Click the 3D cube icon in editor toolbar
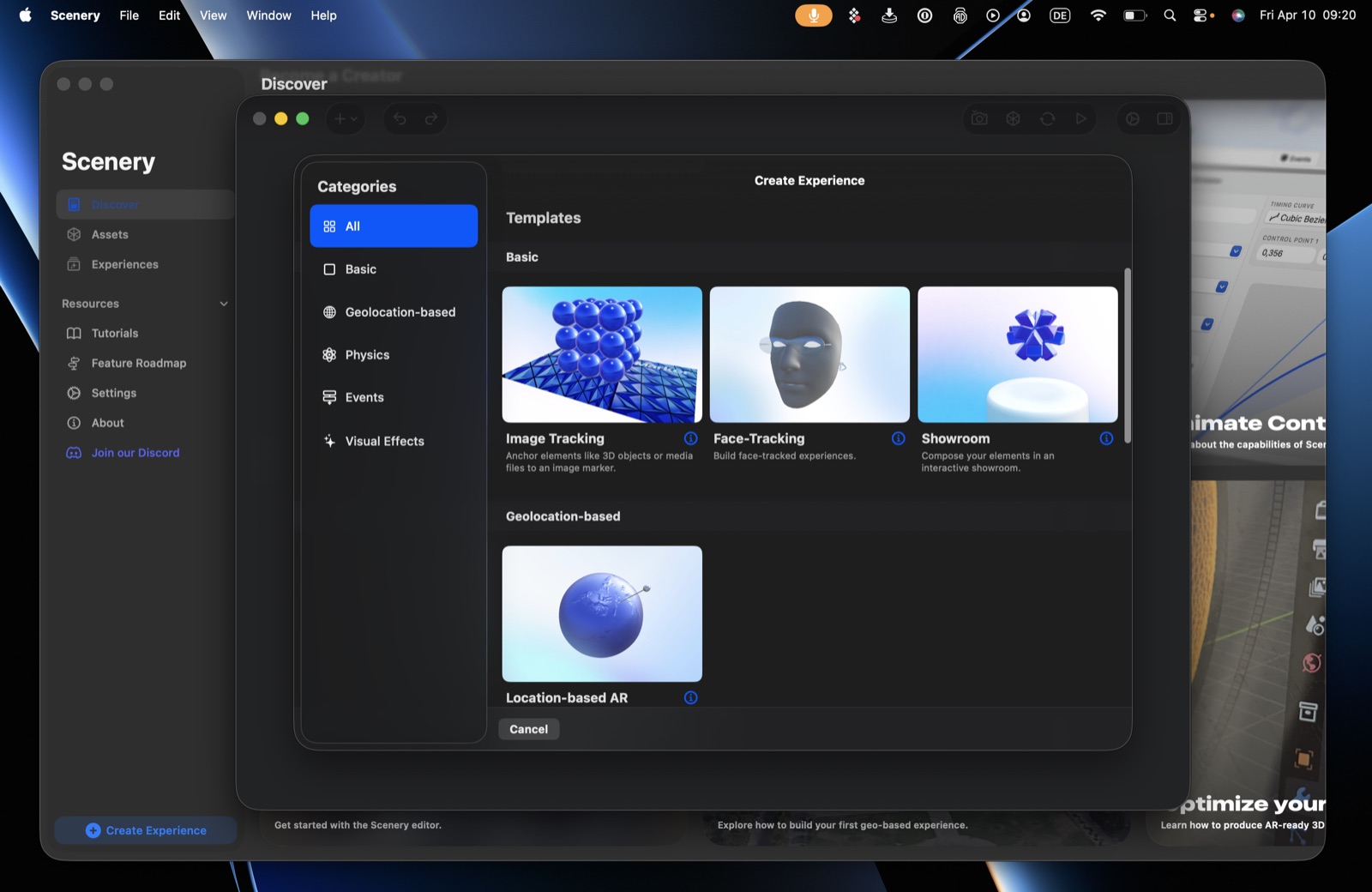Screen dimensions: 1372x892 click(x=1013, y=118)
